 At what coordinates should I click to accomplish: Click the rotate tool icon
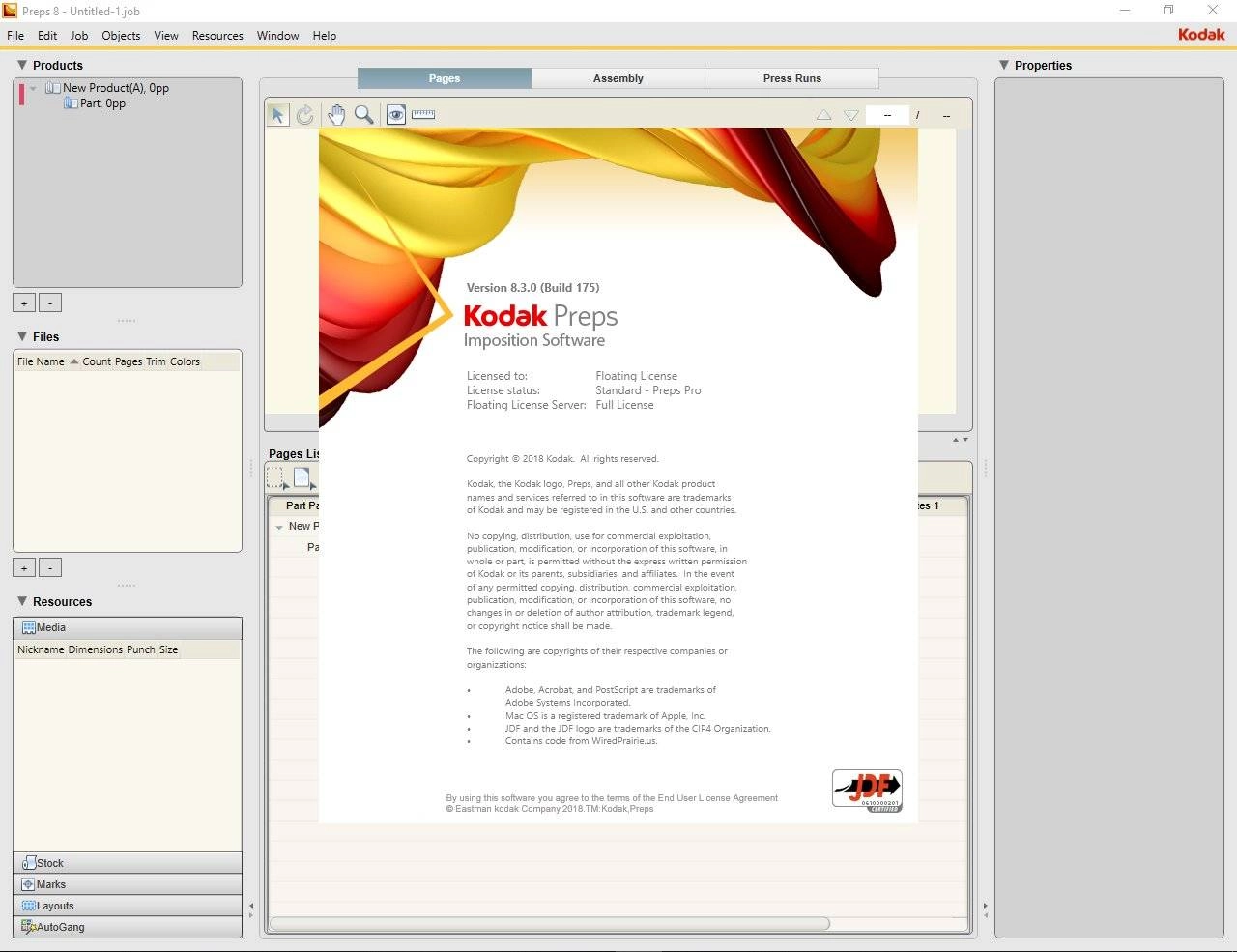pos(305,115)
